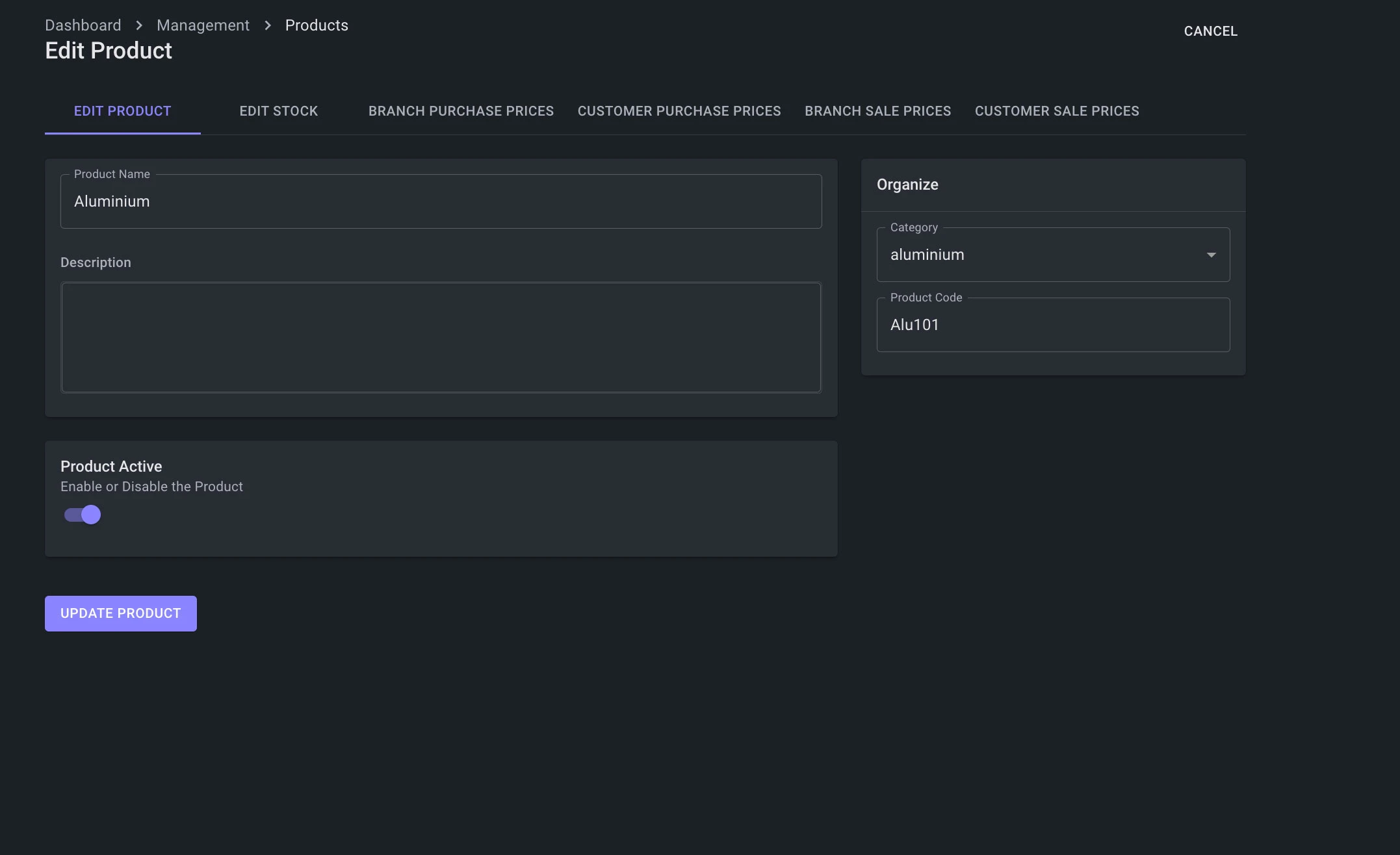Focus the Product Name field

pos(441,201)
